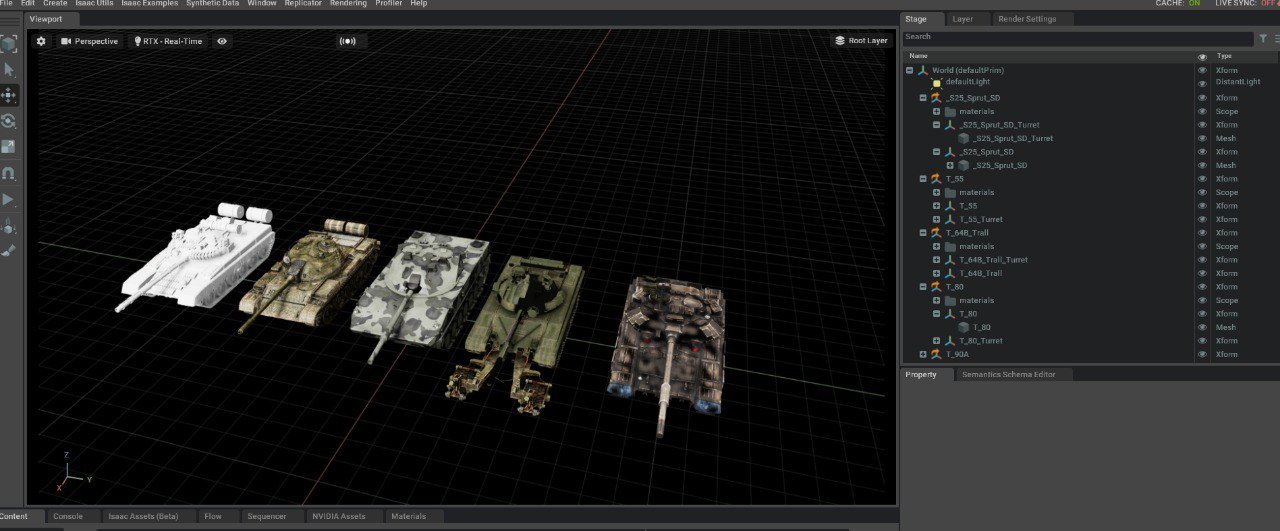The height and width of the screenshot is (531, 1280).
Task: Open viewport settings gear
Action: pos(41,41)
